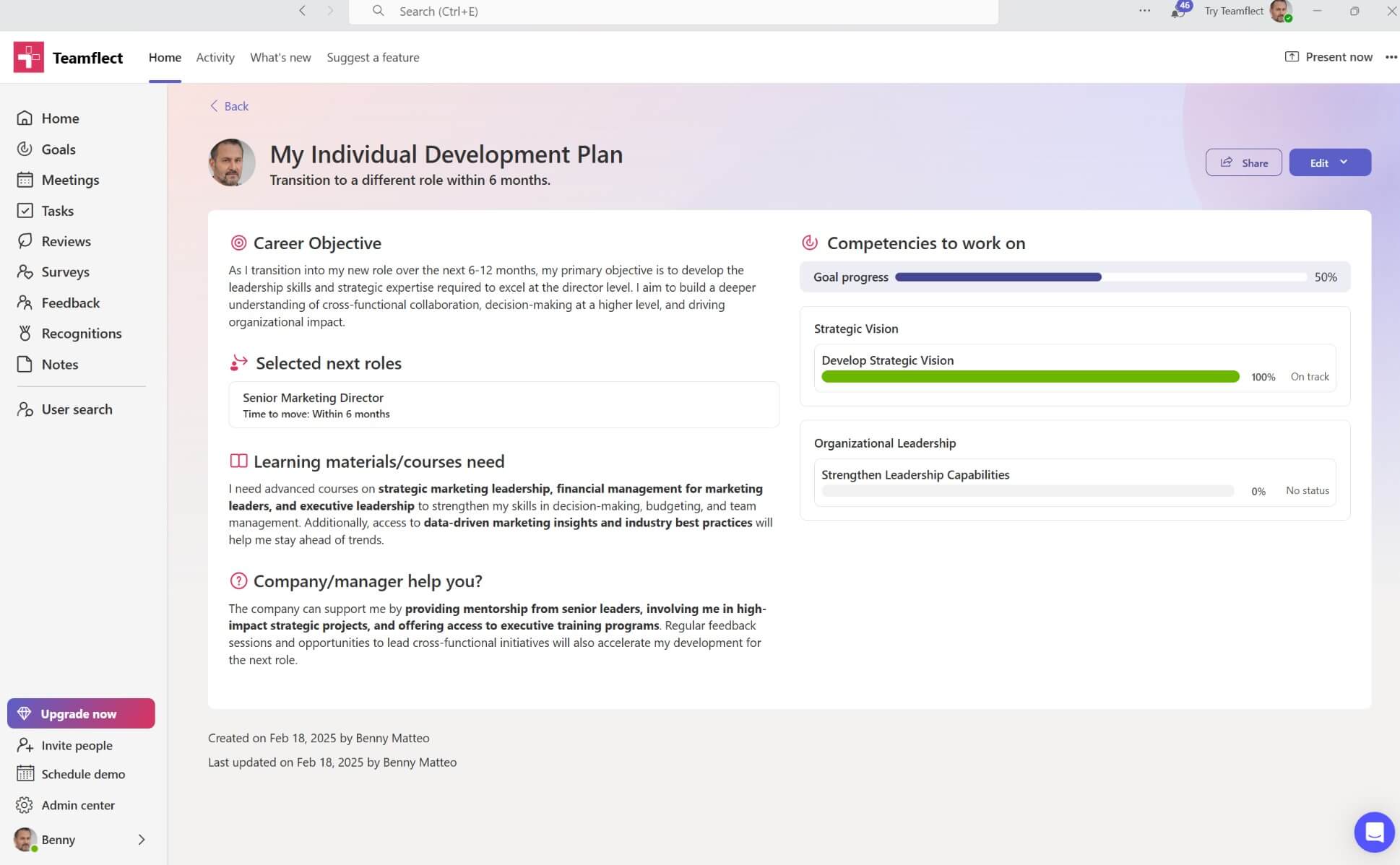Click the Develop Strategic Vision progress bar
Viewport: 1400px width, 865px height.
[1030, 377]
